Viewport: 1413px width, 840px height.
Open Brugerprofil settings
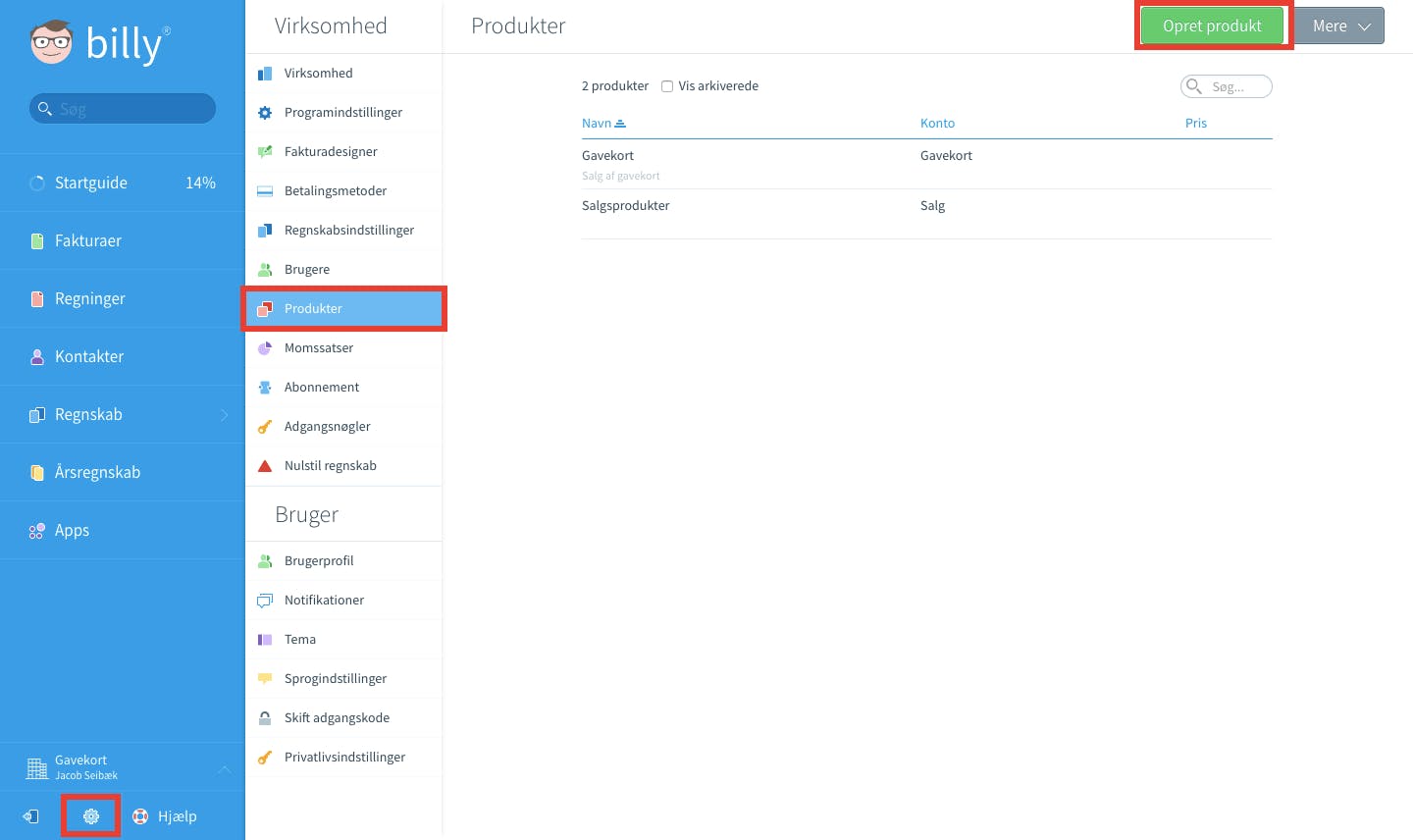coord(343,561)
